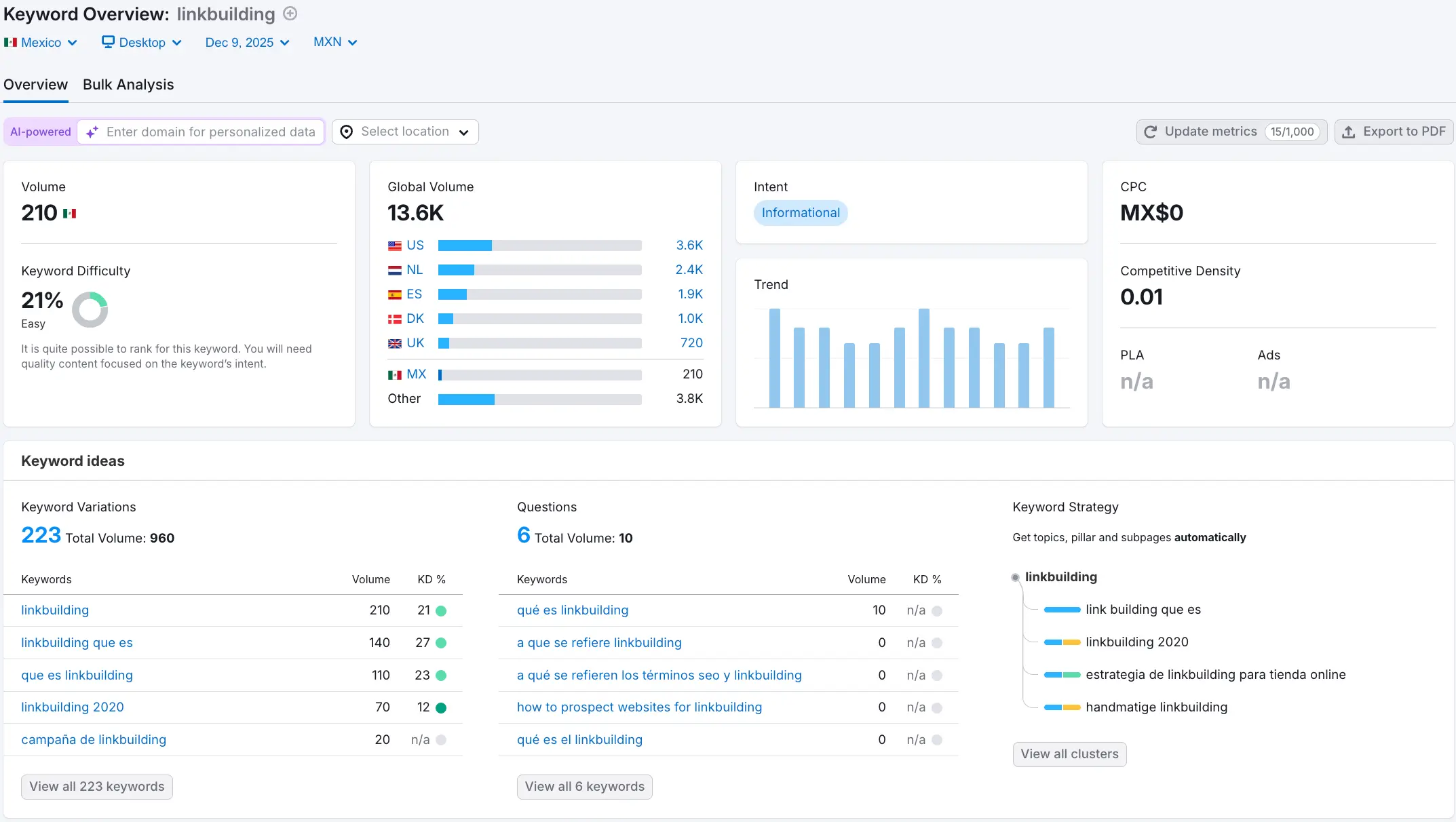Click the add-to-list icon next to linkbuilding title
Viewport: 1456px width, 822px height.
(x=290, y=14)
